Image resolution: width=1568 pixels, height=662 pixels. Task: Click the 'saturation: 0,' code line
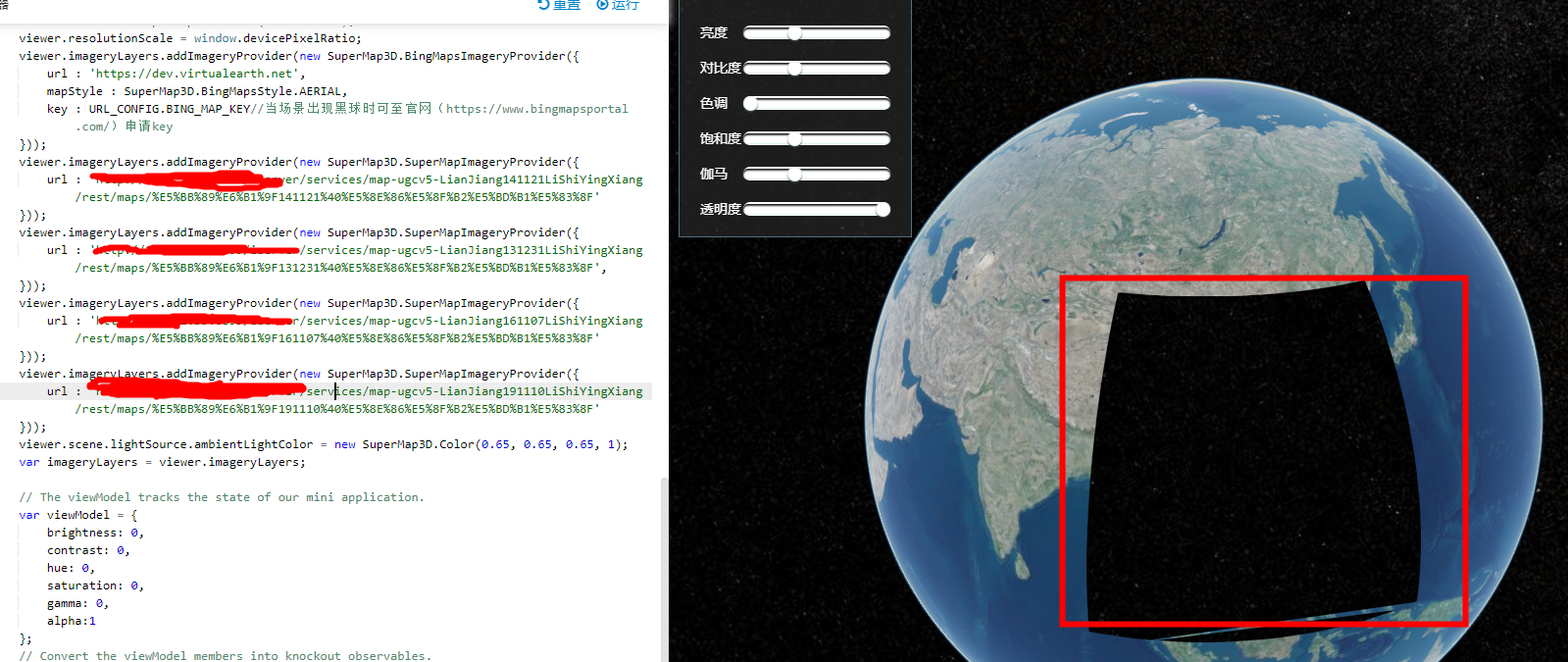pos(95,586)
